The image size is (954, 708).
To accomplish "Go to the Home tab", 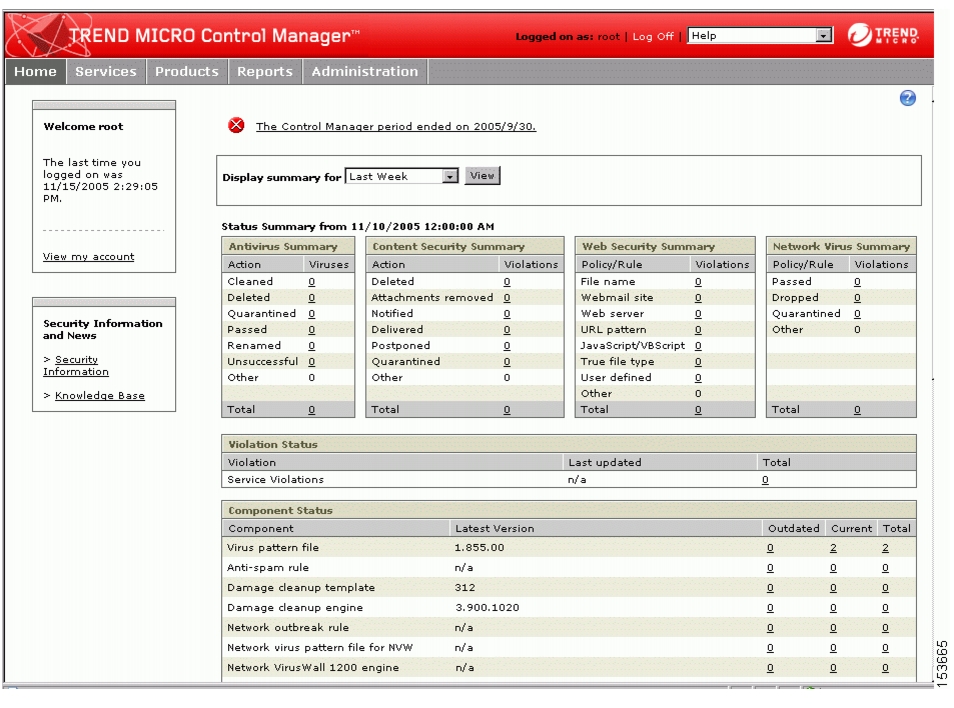I will point(35,71).
